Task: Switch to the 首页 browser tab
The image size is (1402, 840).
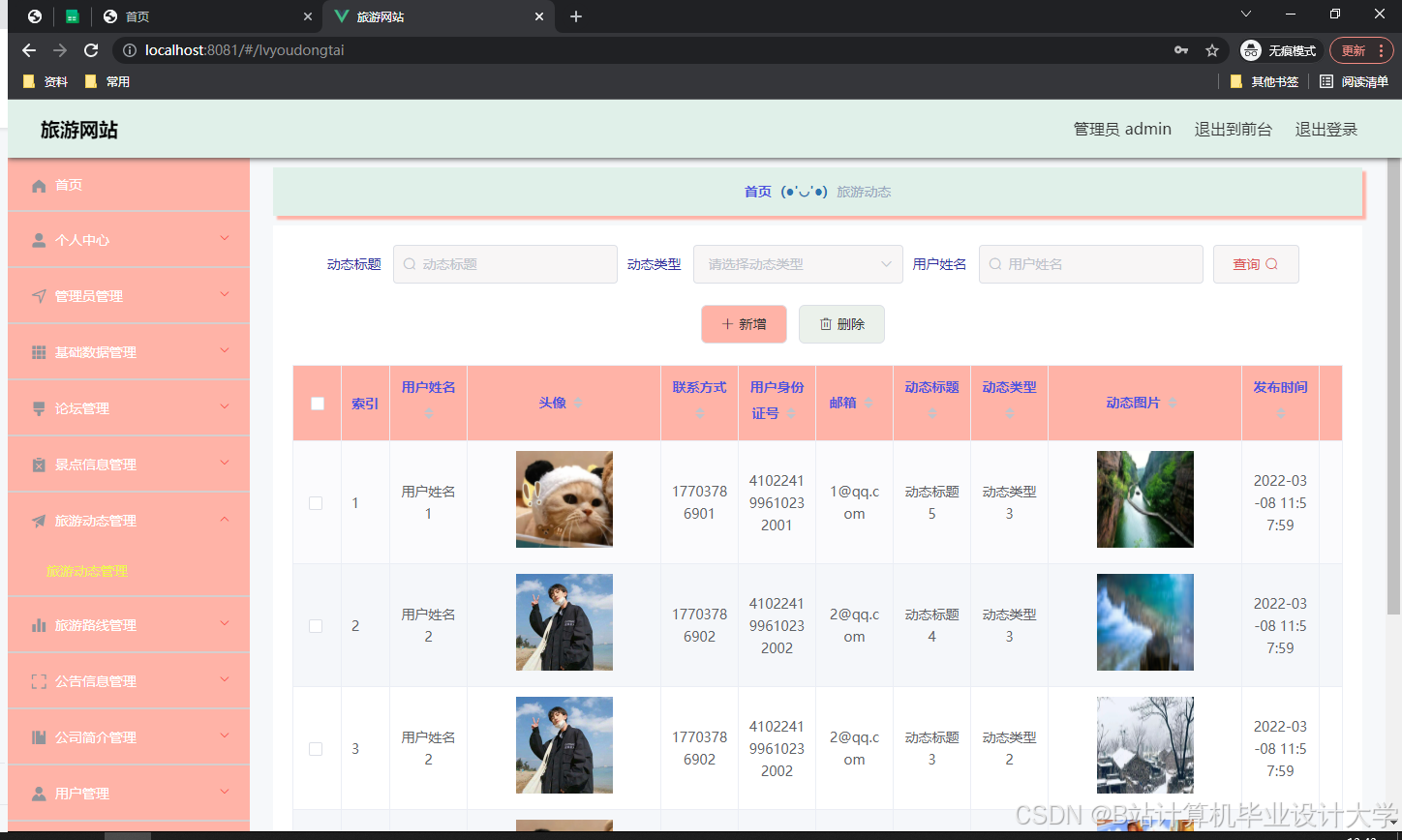Action: pos(208,16)
